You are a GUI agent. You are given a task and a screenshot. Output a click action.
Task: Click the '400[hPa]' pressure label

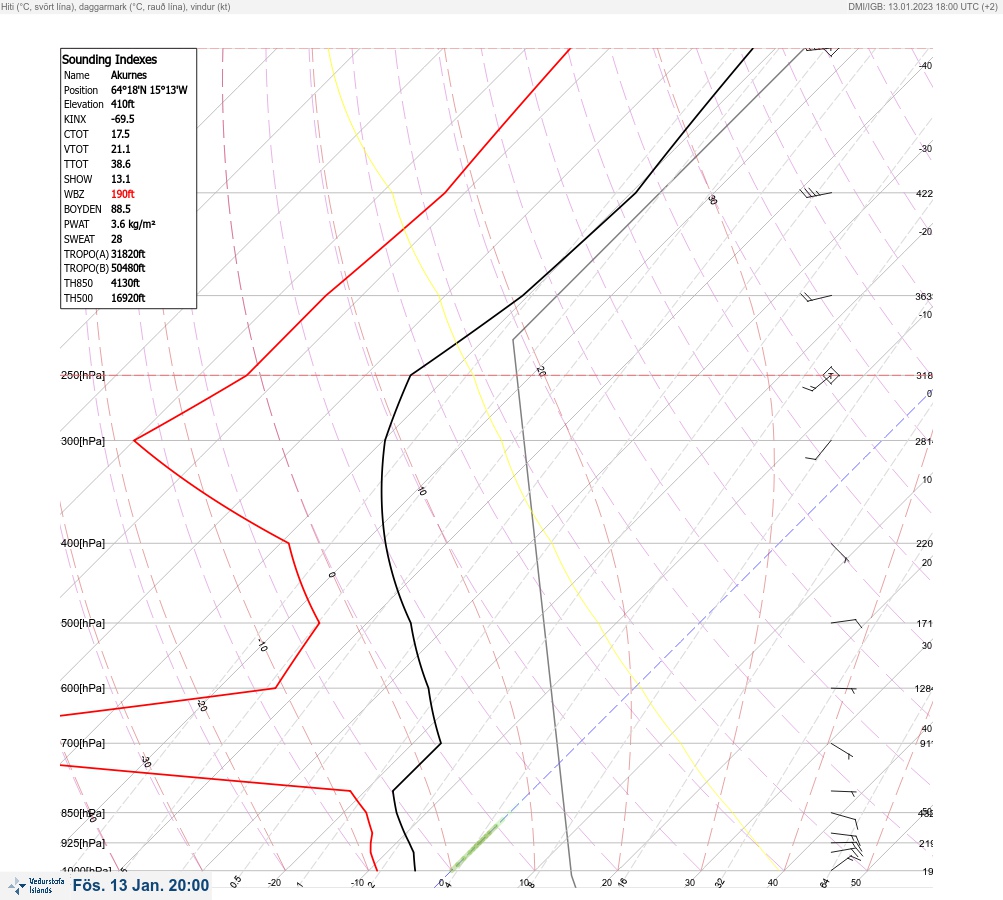click(x=83, y=543)
